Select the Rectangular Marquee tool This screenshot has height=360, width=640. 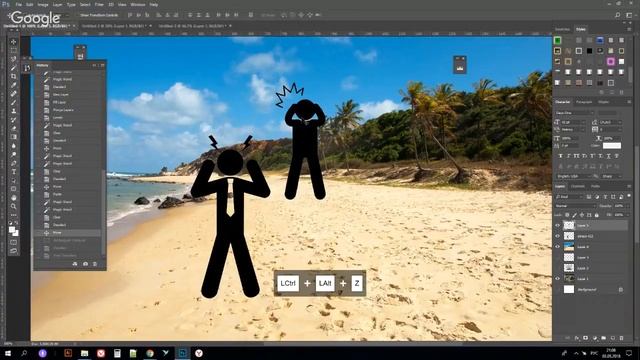pos(13,50)
